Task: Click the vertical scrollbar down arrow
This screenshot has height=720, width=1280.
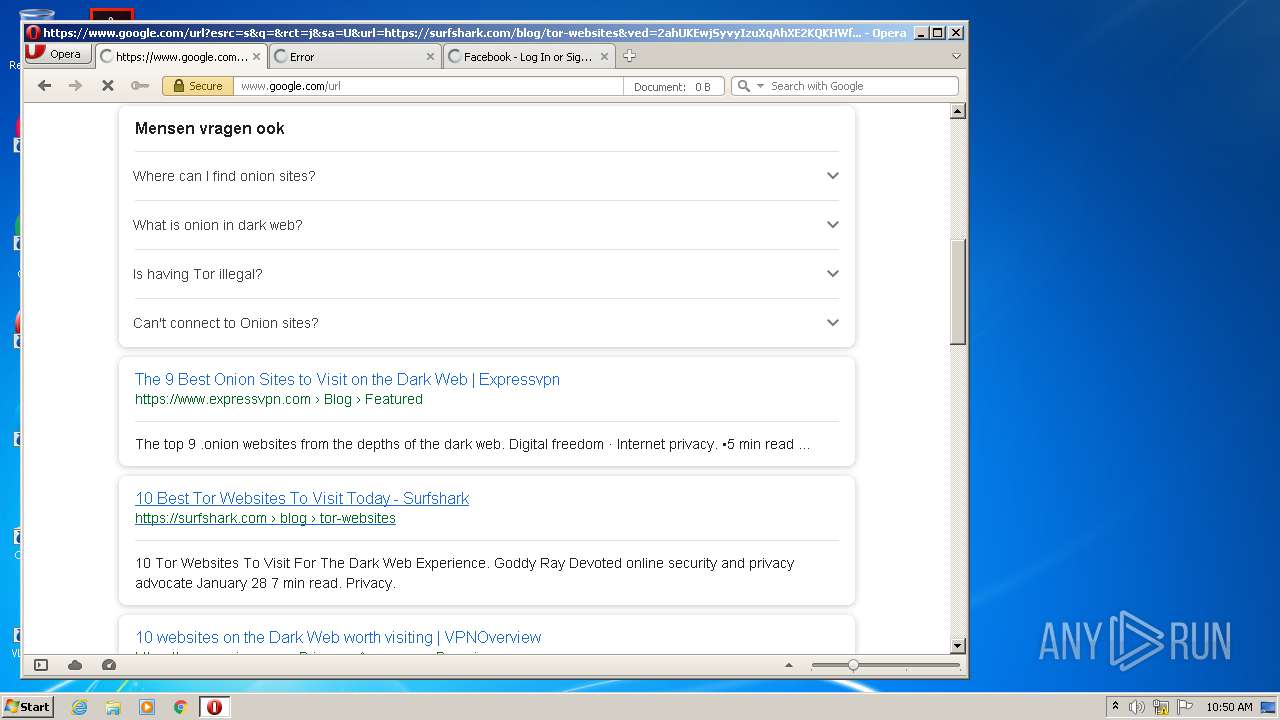Action: 957,646
